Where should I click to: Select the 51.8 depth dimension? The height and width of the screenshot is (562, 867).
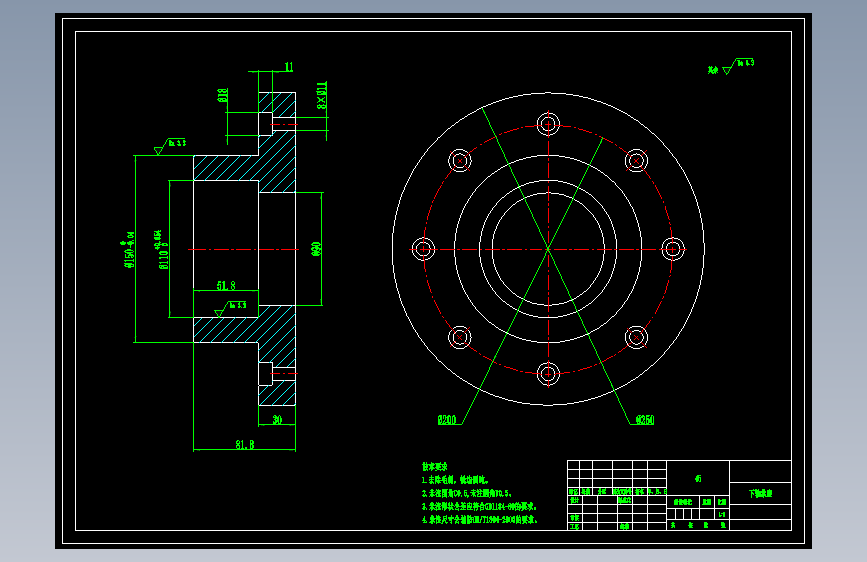[x=226, y=285]
